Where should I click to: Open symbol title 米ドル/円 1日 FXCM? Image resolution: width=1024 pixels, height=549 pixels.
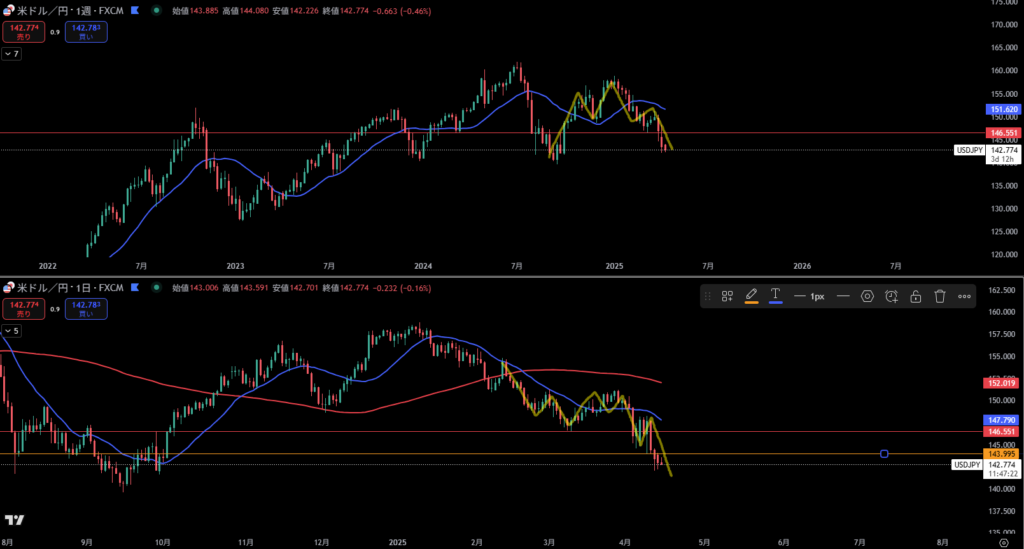(x=70, y=288)
